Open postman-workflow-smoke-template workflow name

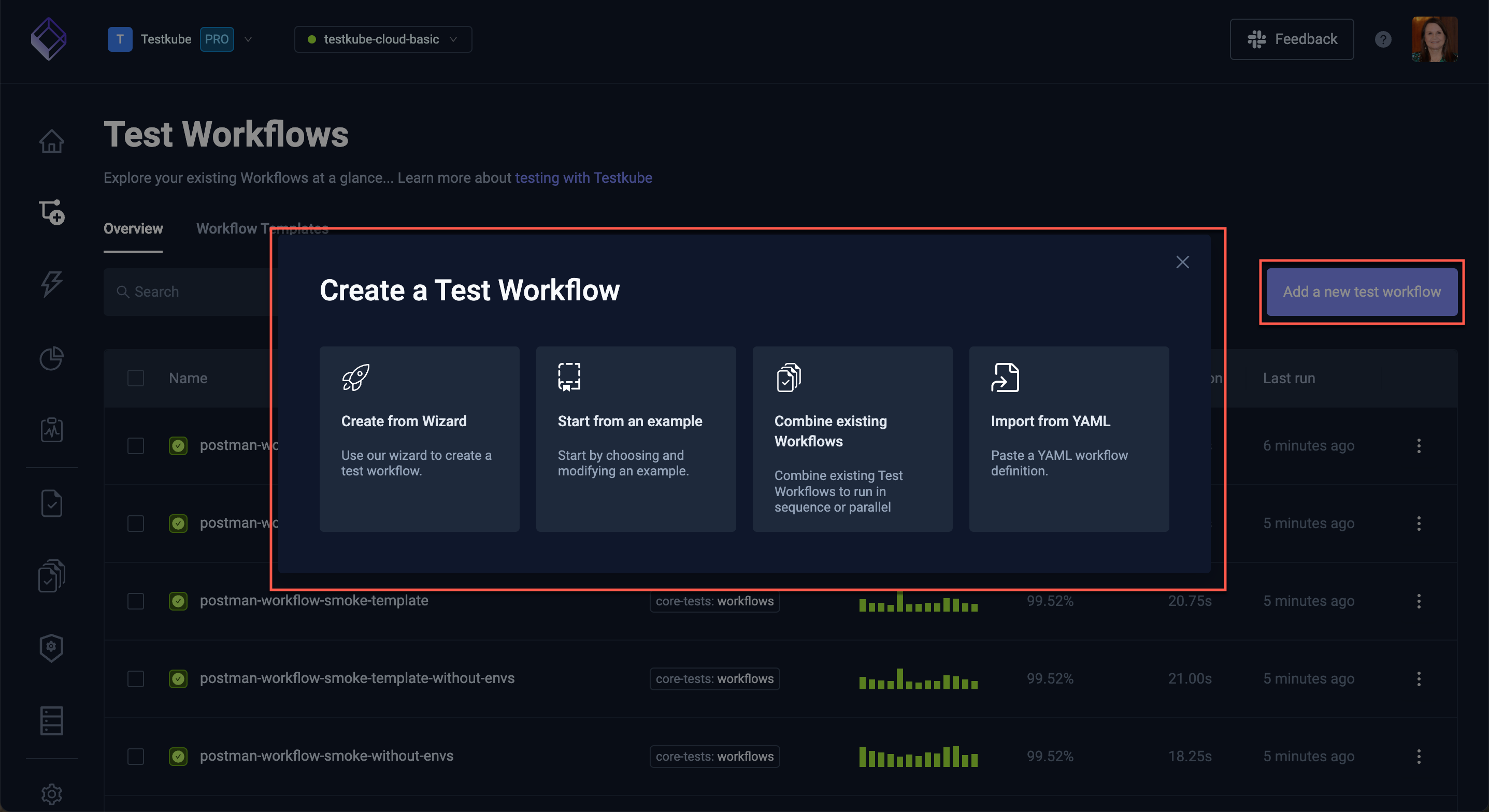(x=314, y=601)
